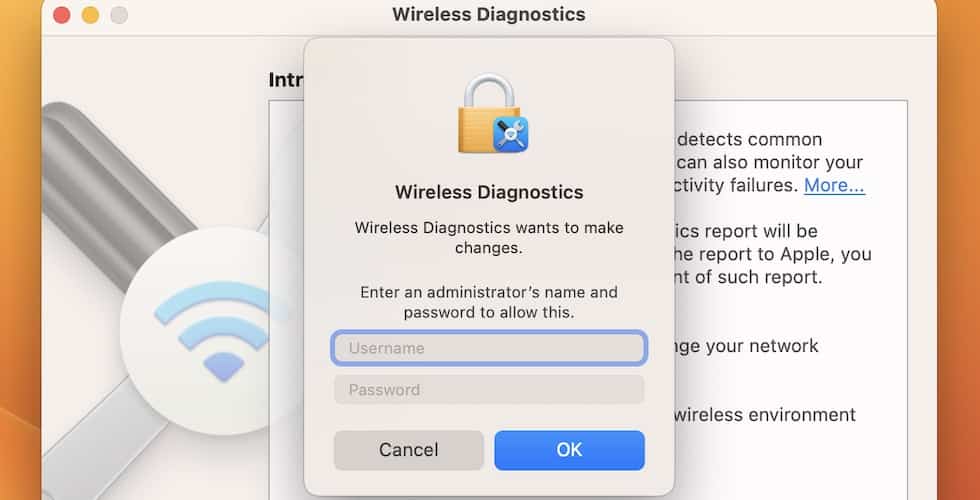Click the "wireless environment" text line
This screenshot has width=980, height=500.
[x=765, y=414]
